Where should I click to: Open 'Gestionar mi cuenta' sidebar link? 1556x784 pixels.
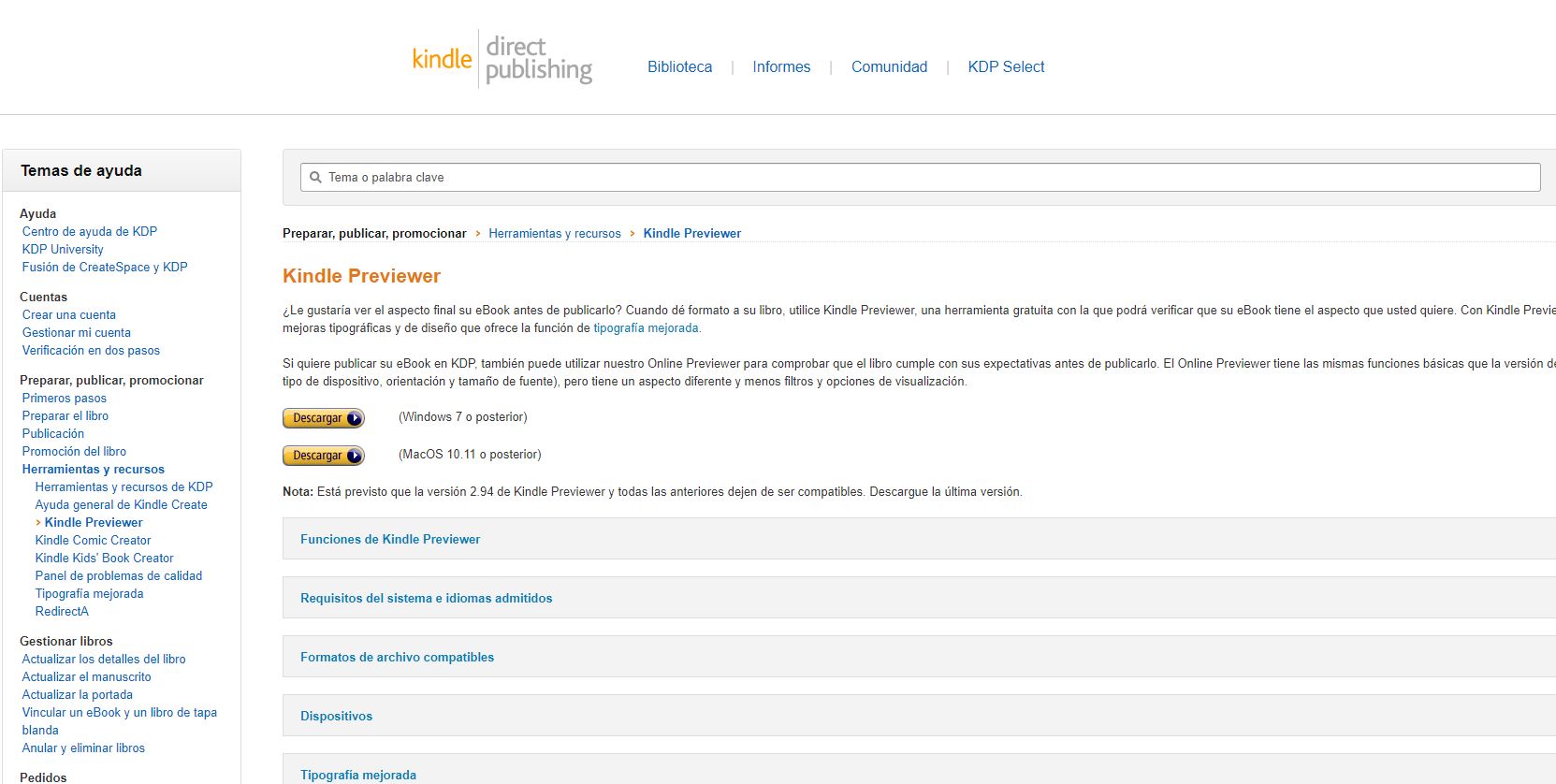pos(77,332)
